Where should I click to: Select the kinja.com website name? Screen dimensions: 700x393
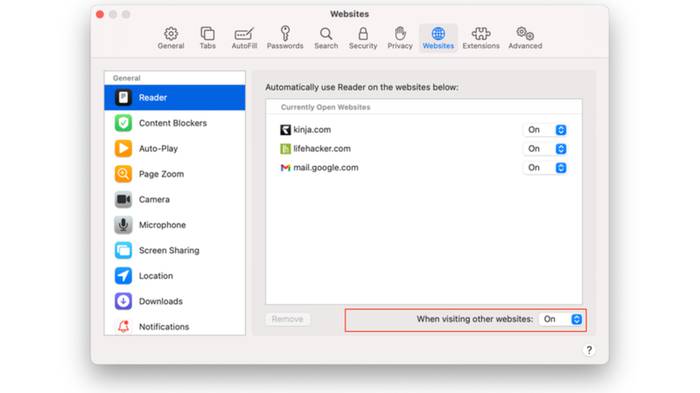(x=312, y=130)
